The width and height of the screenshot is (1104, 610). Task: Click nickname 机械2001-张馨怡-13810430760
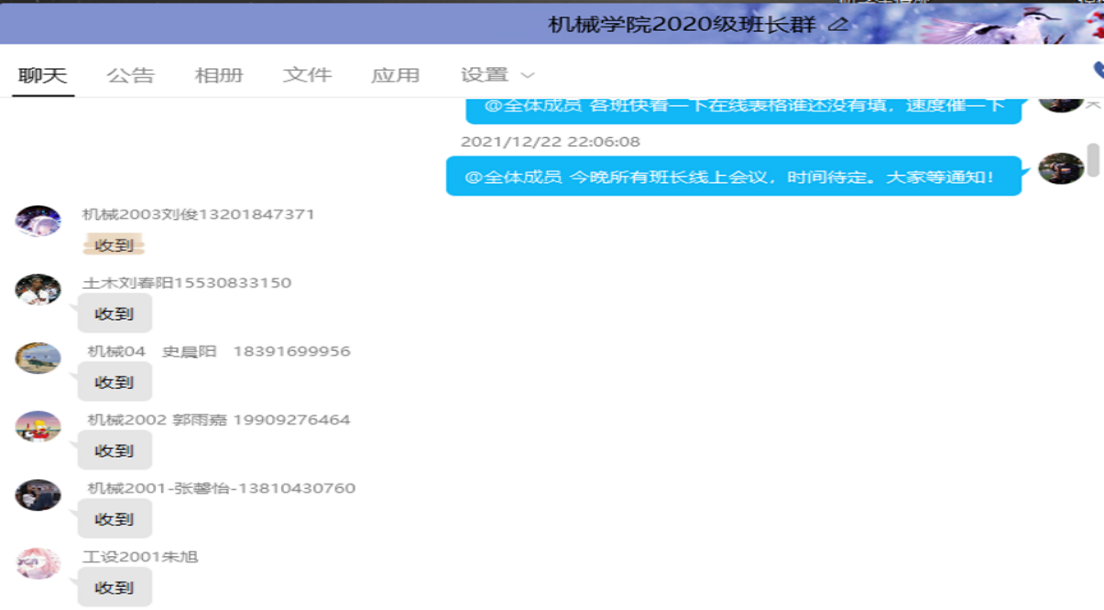221,488
